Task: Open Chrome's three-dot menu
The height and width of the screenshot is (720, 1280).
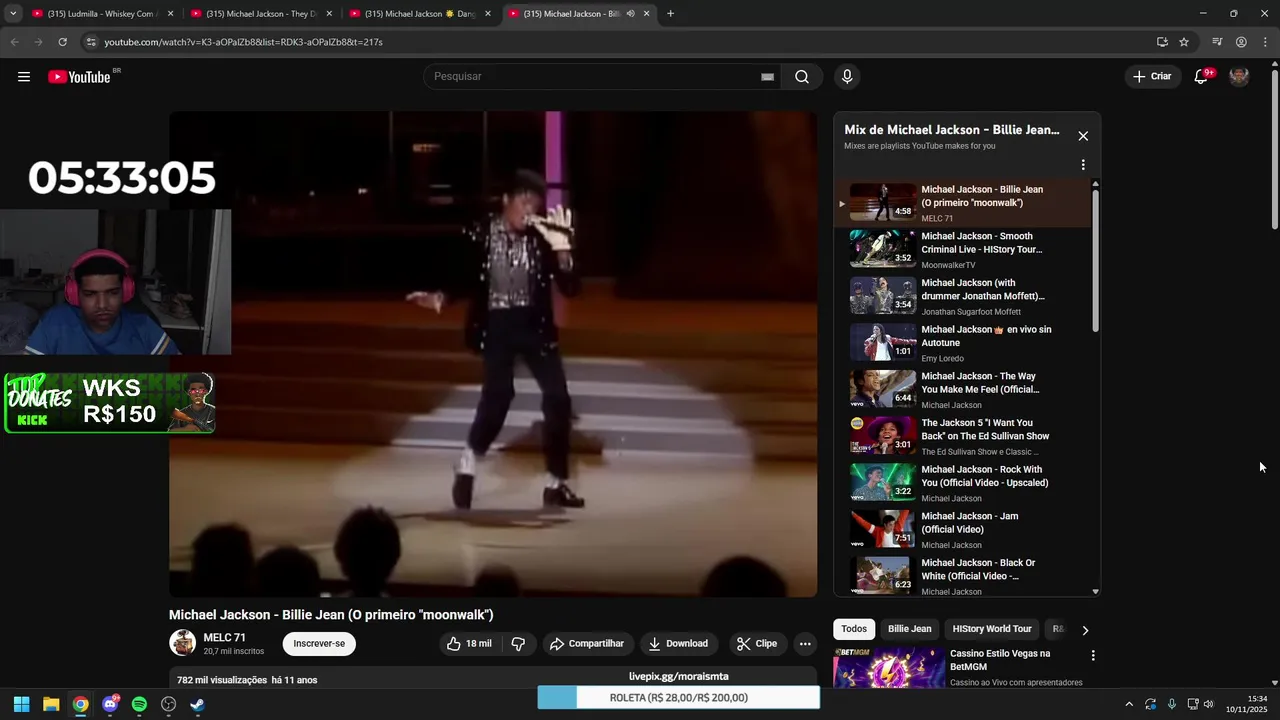Action: (1265, 42)
